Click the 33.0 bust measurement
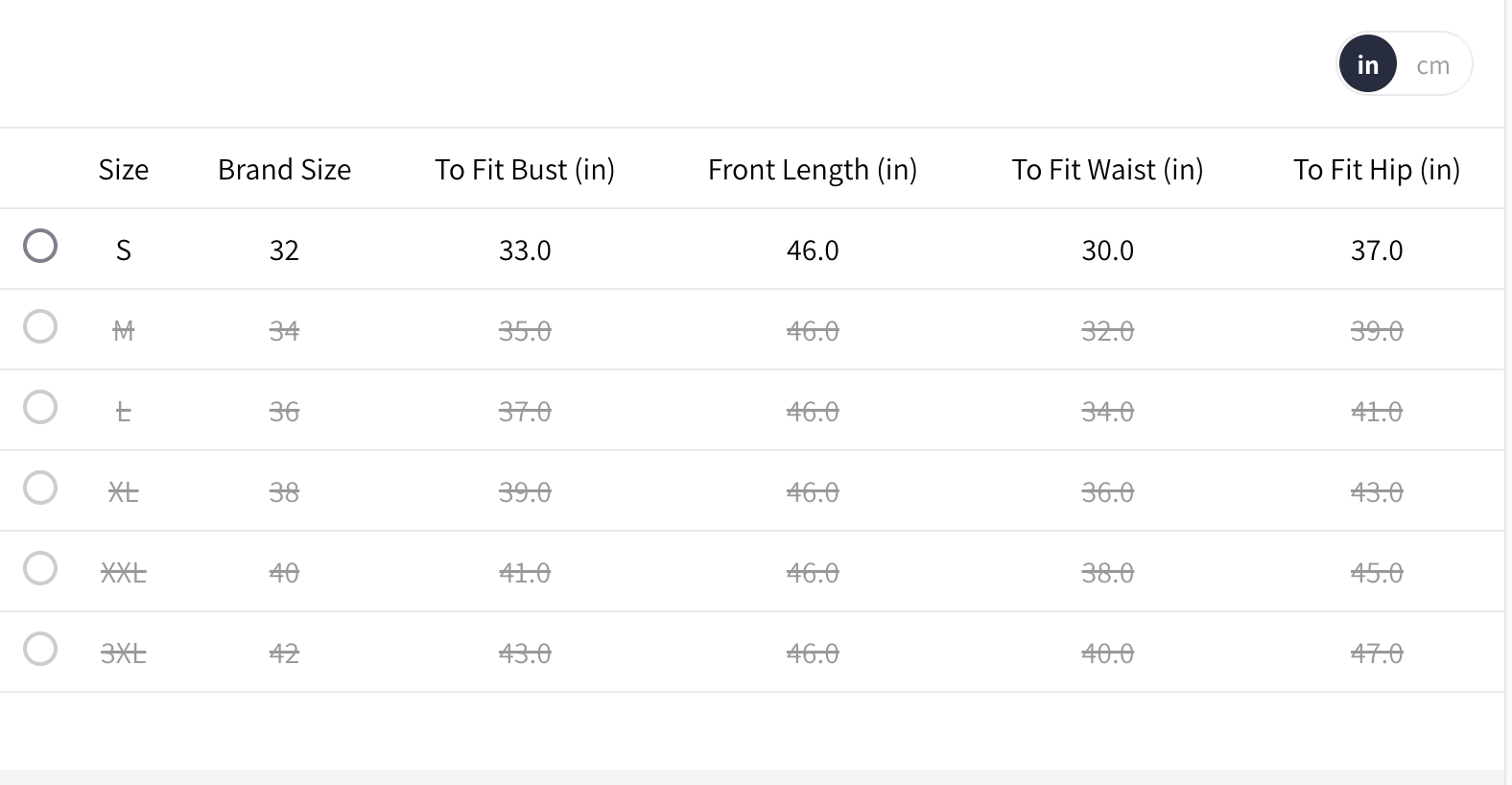This screenshot has width=1512, height=785. (x=525, y=250)
